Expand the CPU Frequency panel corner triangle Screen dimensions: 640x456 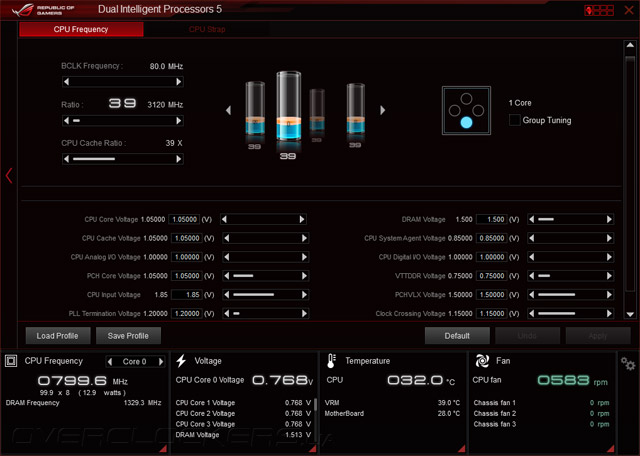click(x=163, y=449)
